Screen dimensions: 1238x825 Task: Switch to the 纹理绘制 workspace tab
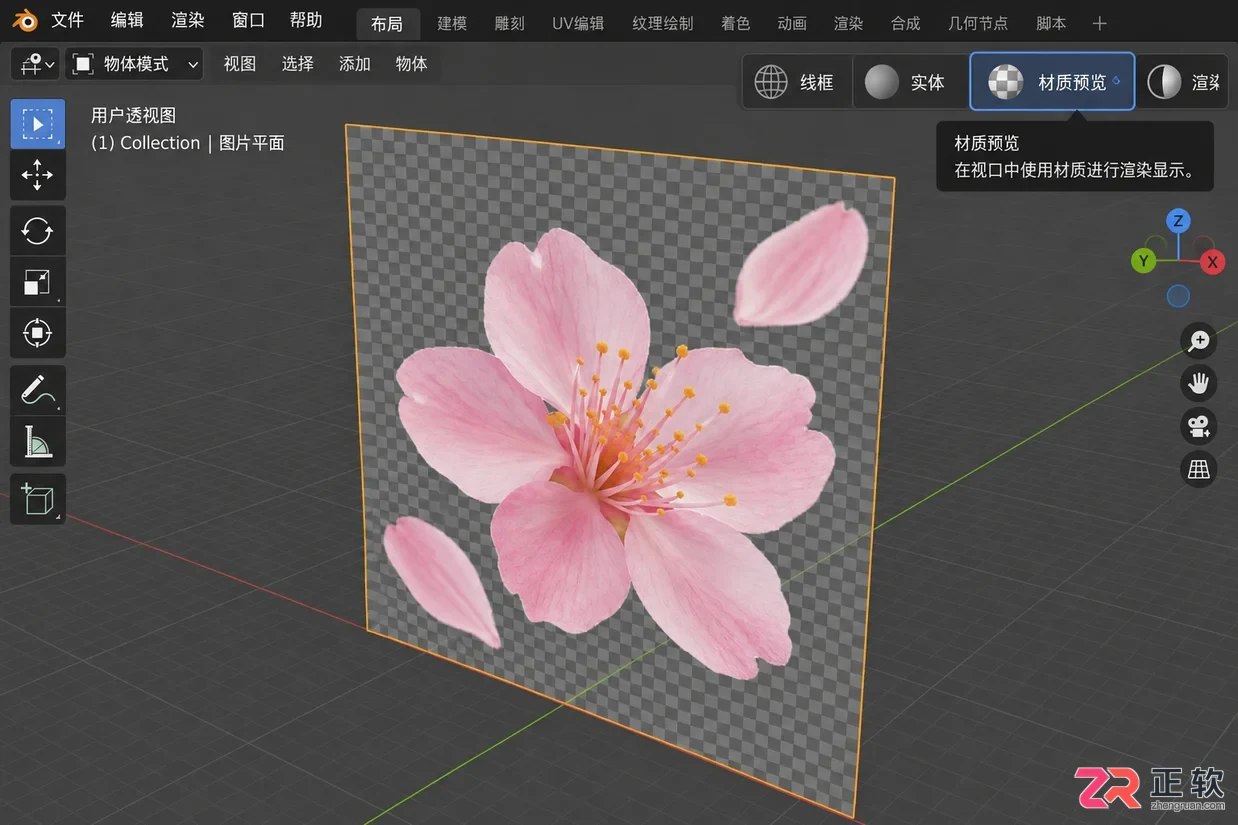tap(662, 23)
